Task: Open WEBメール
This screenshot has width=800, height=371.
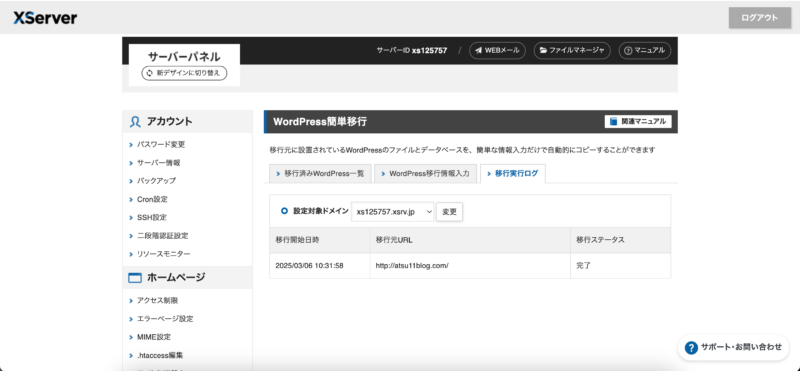Action: coord(497,51)
